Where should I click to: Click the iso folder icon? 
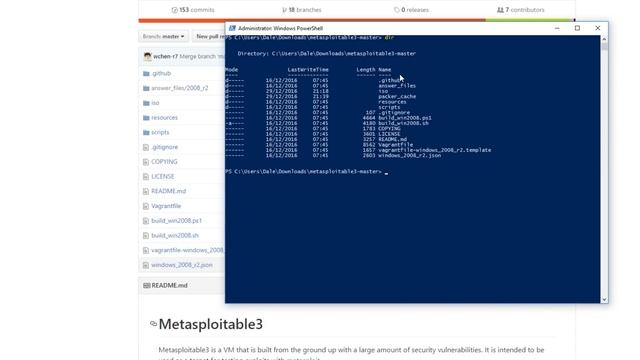(x=146, y=103)
